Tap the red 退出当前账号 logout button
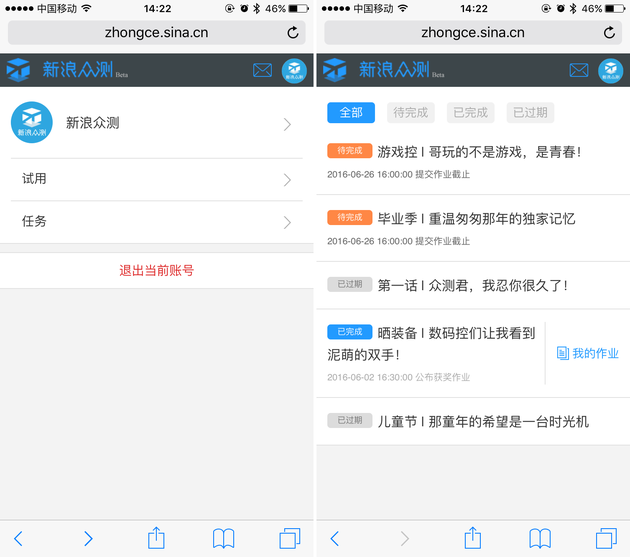This screenshot has height=557, width=630. point(157,270)
